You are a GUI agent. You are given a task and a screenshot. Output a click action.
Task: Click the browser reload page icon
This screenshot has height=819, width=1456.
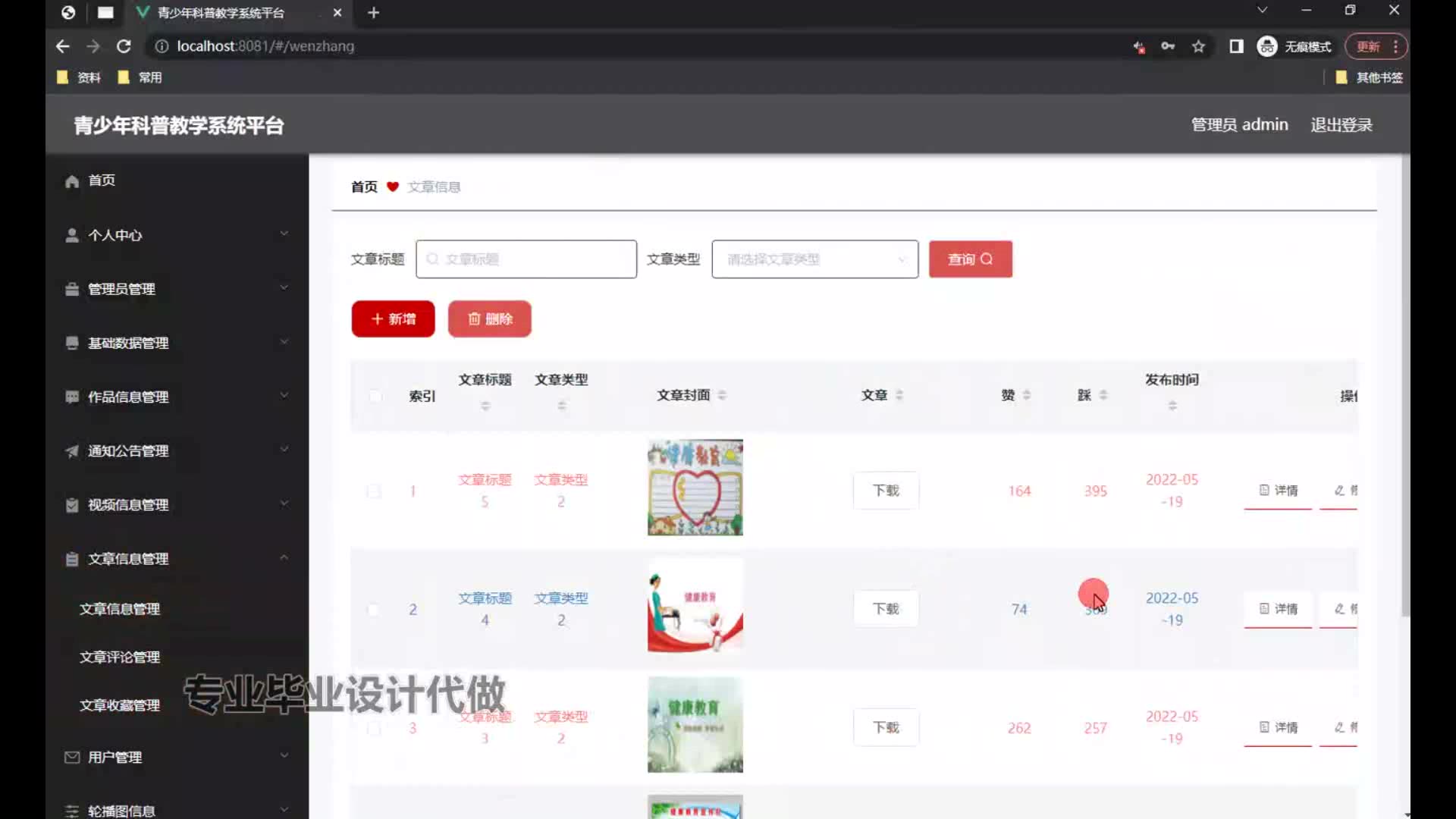click(x=124, y=46)
